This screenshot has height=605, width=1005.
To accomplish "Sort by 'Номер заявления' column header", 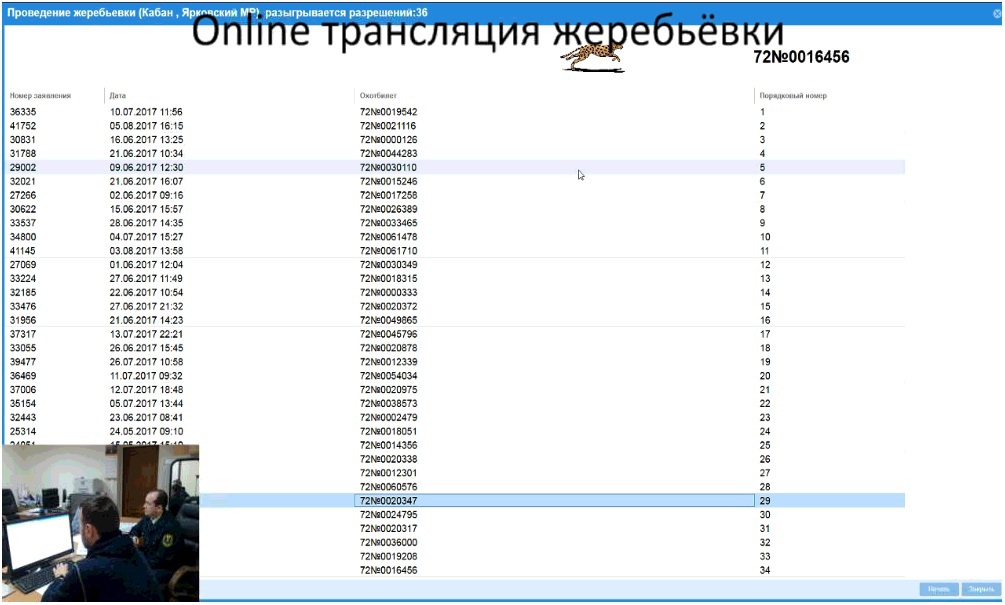I will coord(41,96).
